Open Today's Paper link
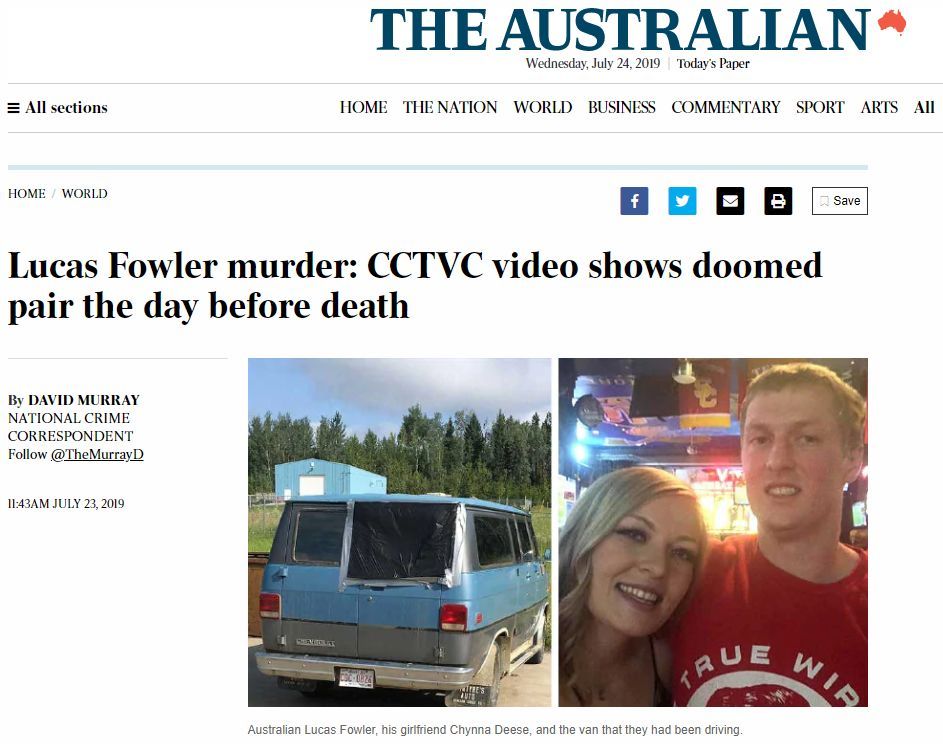 (x=713, y=64)
